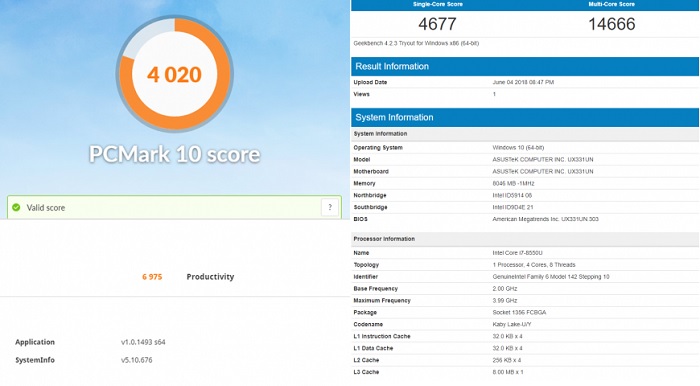Select the 6 975 productivity score value
The width and height of the screenshot is (700, 386).
(152, 277)
